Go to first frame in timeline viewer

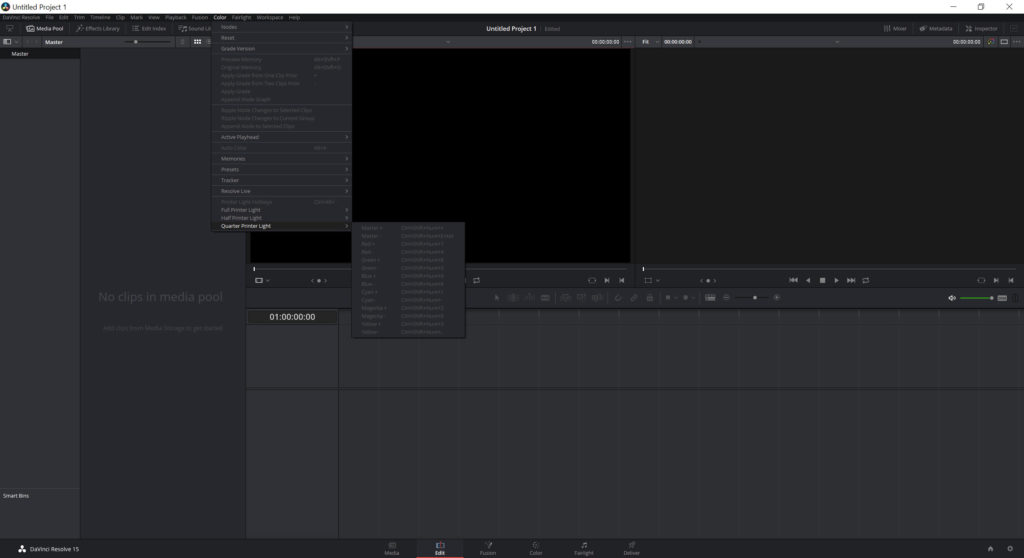[793, 280]
